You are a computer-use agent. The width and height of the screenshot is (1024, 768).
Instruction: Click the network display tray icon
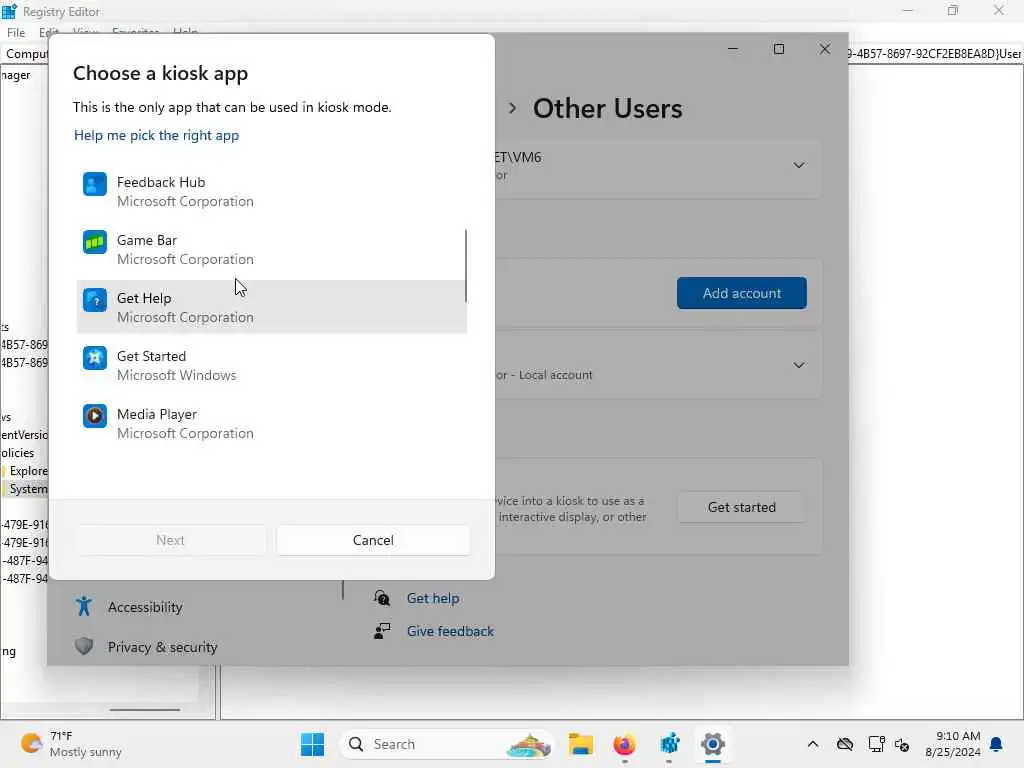[x=876, y=744]
